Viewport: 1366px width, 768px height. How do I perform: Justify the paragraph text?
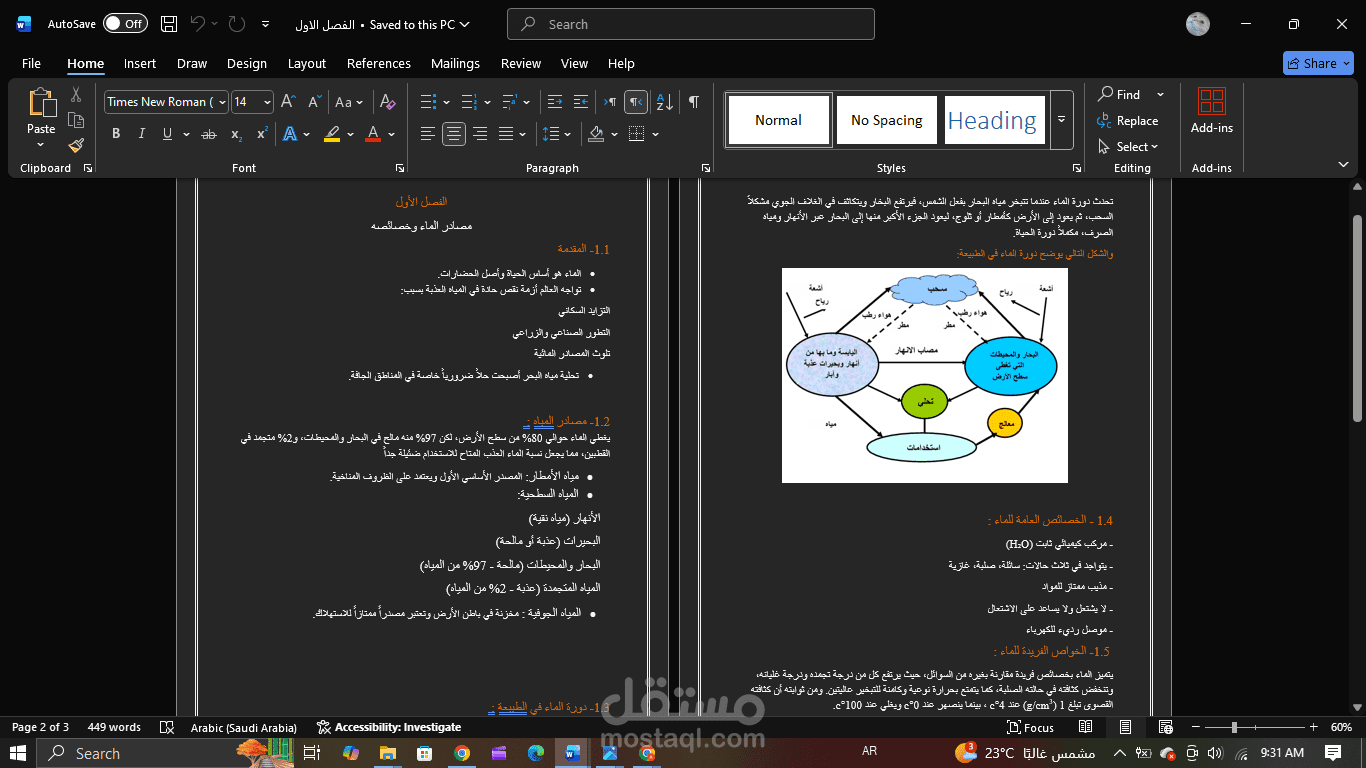(x=506, y=134)
